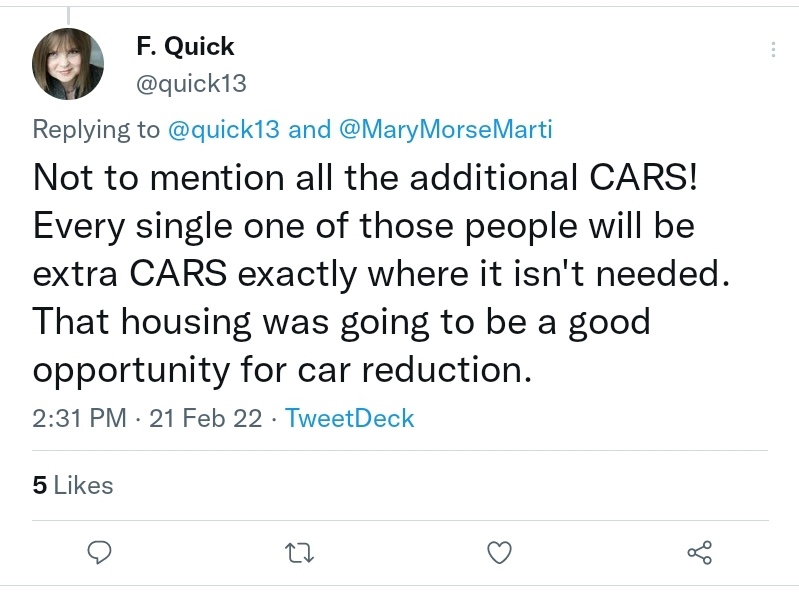
Task: Open the F. Quick display name
Action: click(185, 46)
